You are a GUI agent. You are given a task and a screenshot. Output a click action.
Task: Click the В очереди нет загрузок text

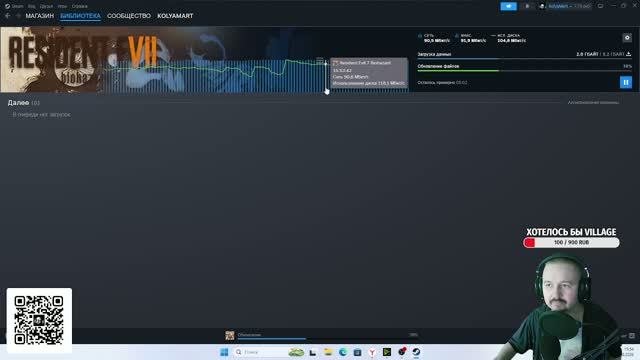pyautogui.click(x=42, y=115)
